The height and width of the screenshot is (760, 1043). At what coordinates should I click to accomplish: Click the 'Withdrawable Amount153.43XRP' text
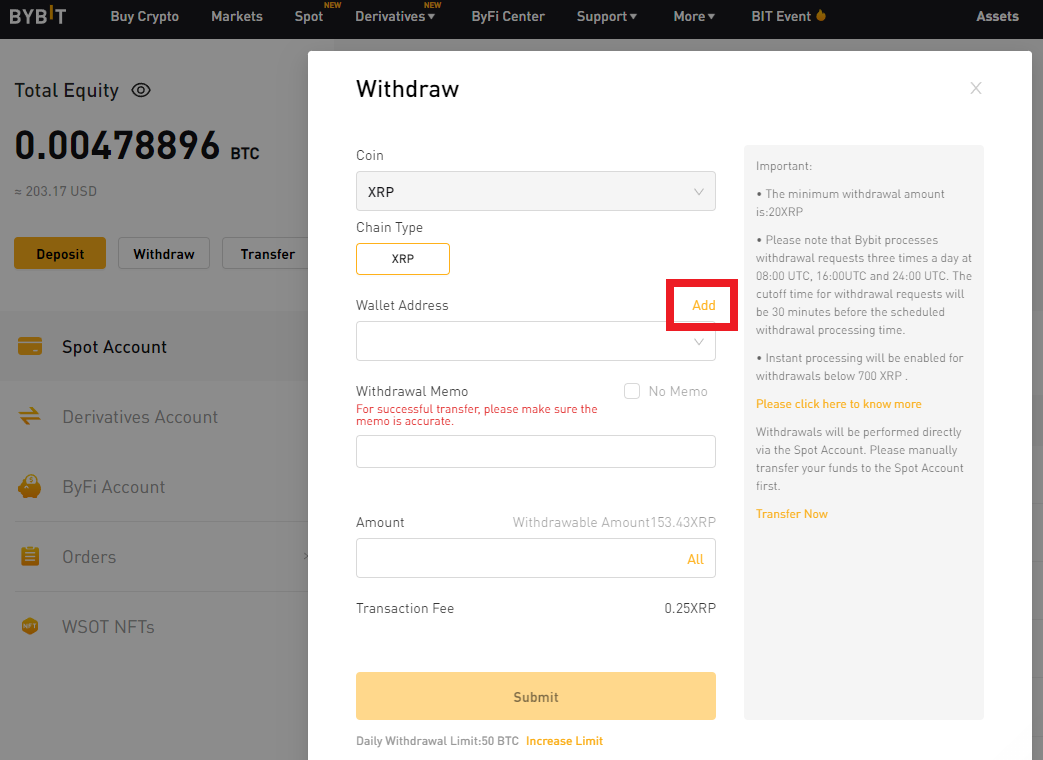pyautogui.click(x=614, y=522)
